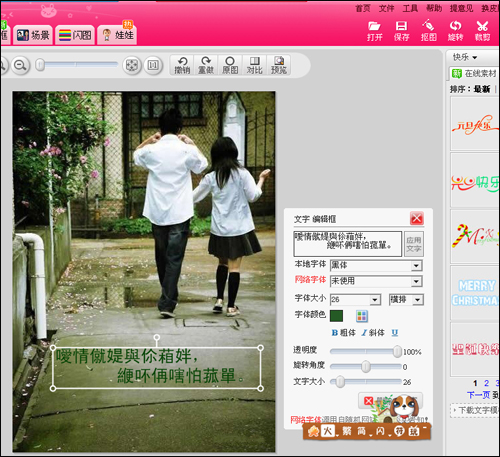This screenshot has height=457, width=500.
Task: Open the 快乐 category dropdown
Action: pyautogui.click(x=465, y=57)
